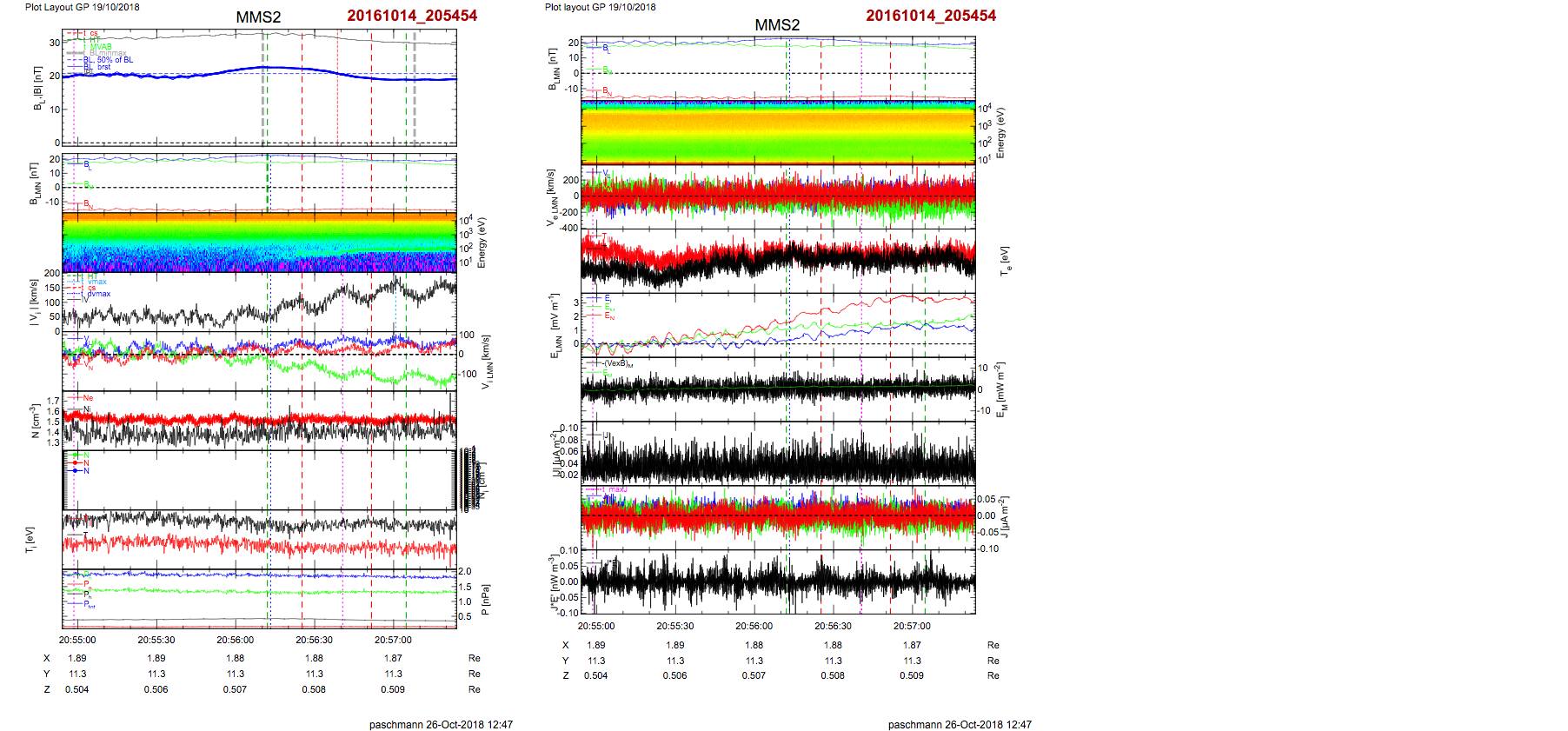Click the left plot's MMS2 title
Screen dimensions: 1568x731
pos(258,17)
